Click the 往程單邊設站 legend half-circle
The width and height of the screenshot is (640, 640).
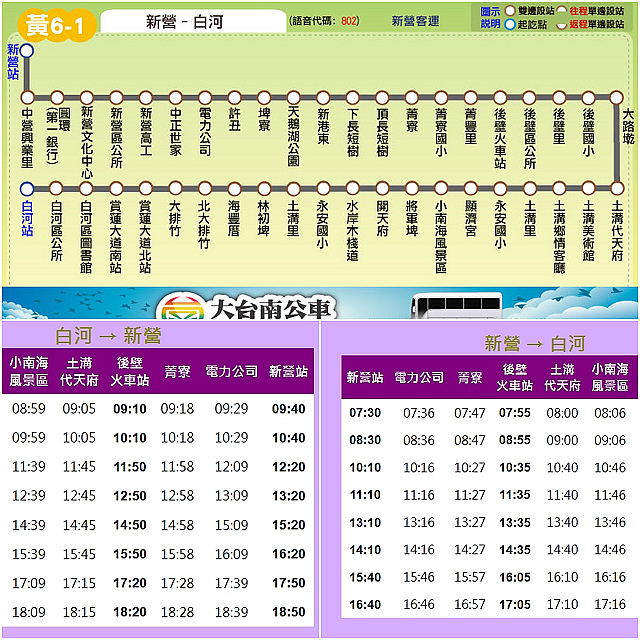tap(562, 11)
